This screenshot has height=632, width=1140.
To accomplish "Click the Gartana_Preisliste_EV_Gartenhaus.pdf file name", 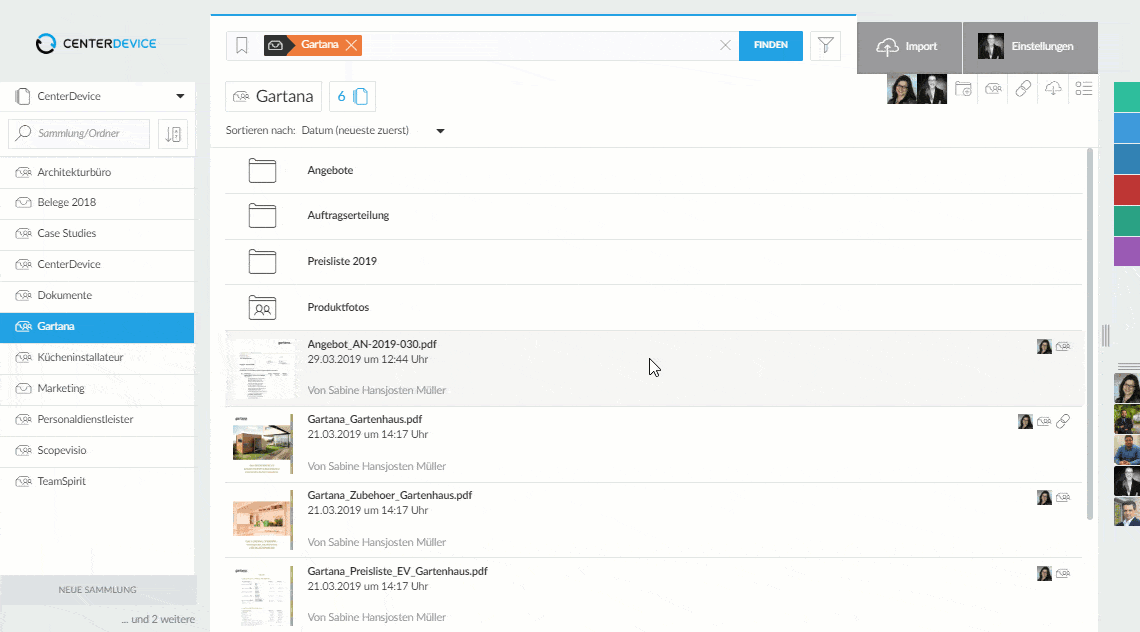I will coord(398,572).
